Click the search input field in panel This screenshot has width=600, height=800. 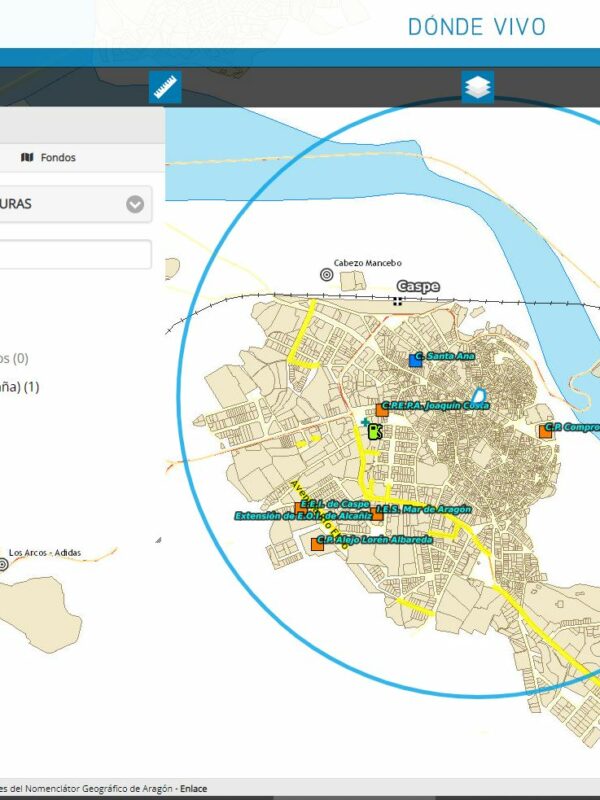pyautogui.click(x=75, y=254)
